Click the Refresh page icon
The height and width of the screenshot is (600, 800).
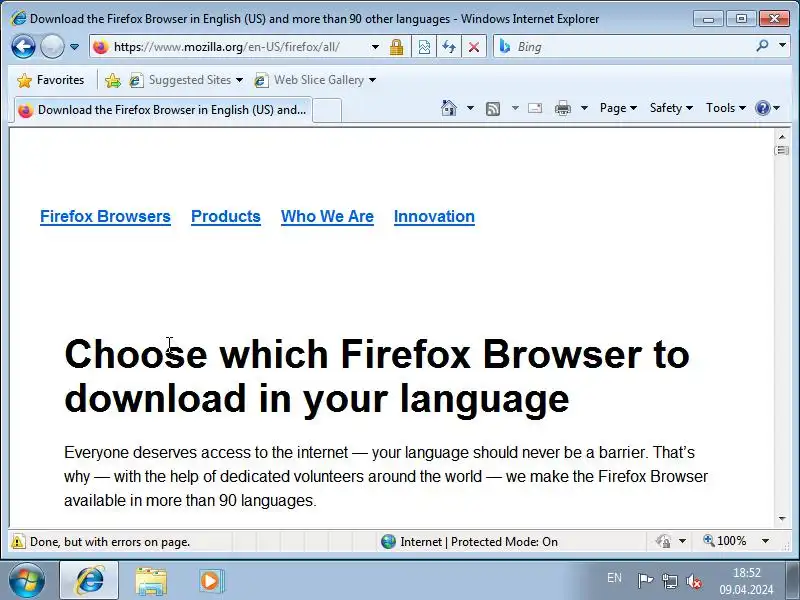pyautogui.click(x=449, y=47)
